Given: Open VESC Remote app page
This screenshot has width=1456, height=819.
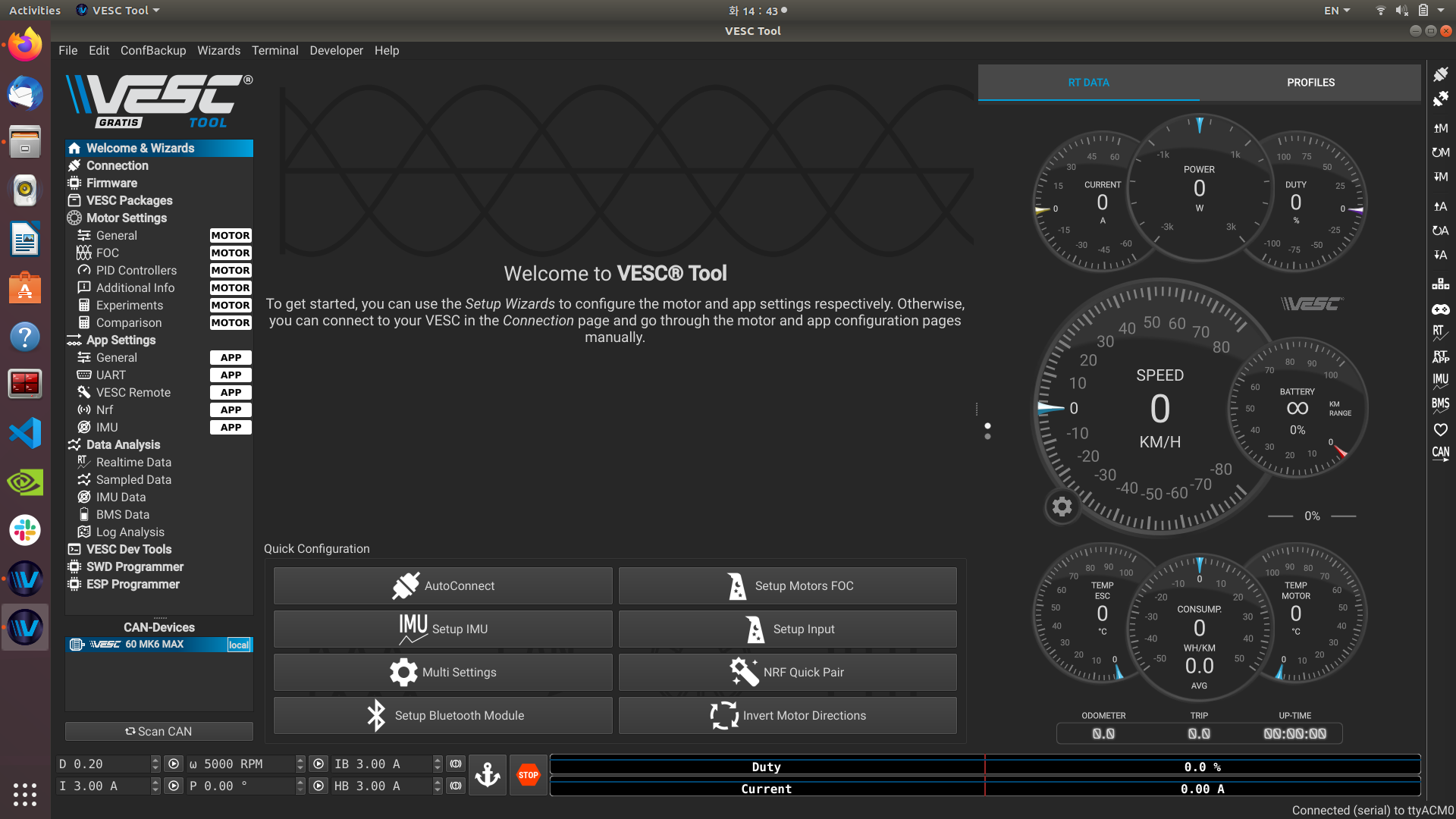Looking at the screenshot, I should [159, 392].
